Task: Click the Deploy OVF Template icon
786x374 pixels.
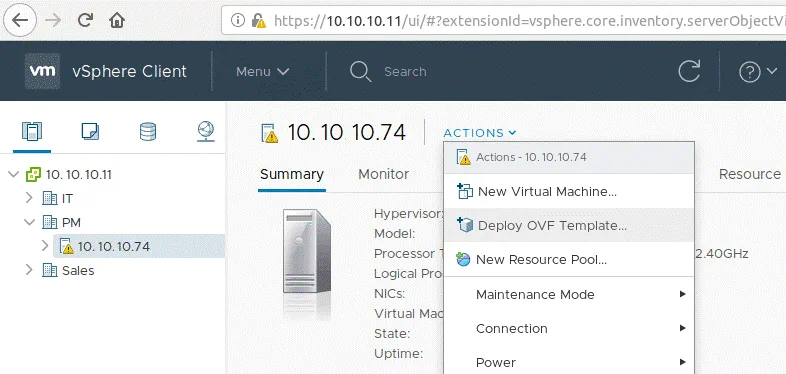Action: point(465,225)
